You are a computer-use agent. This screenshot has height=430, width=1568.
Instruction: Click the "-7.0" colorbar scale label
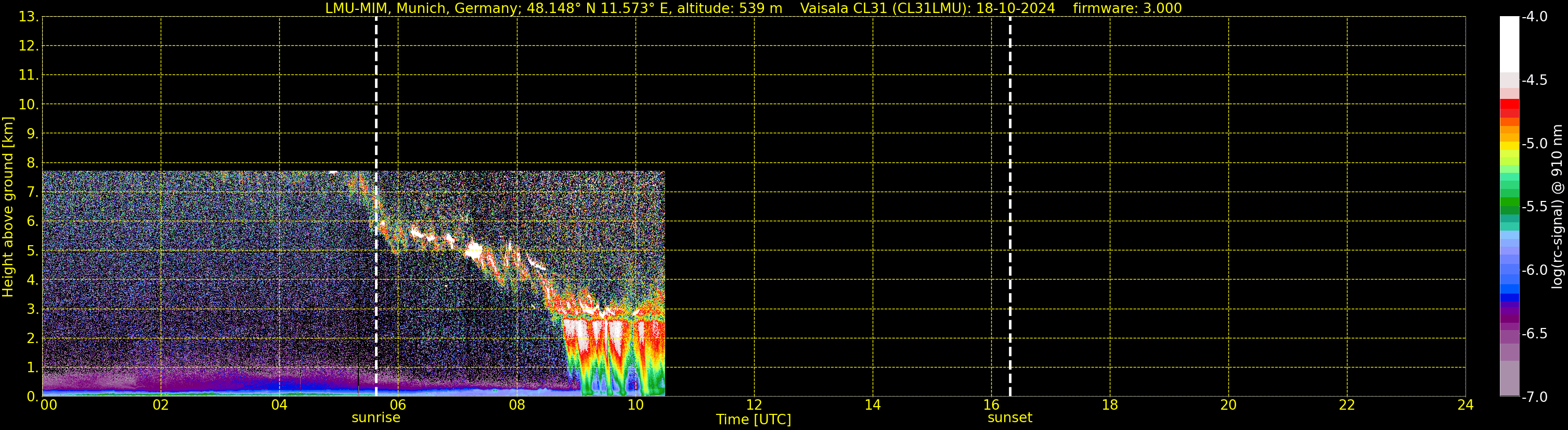click(x=1534, y=397)
